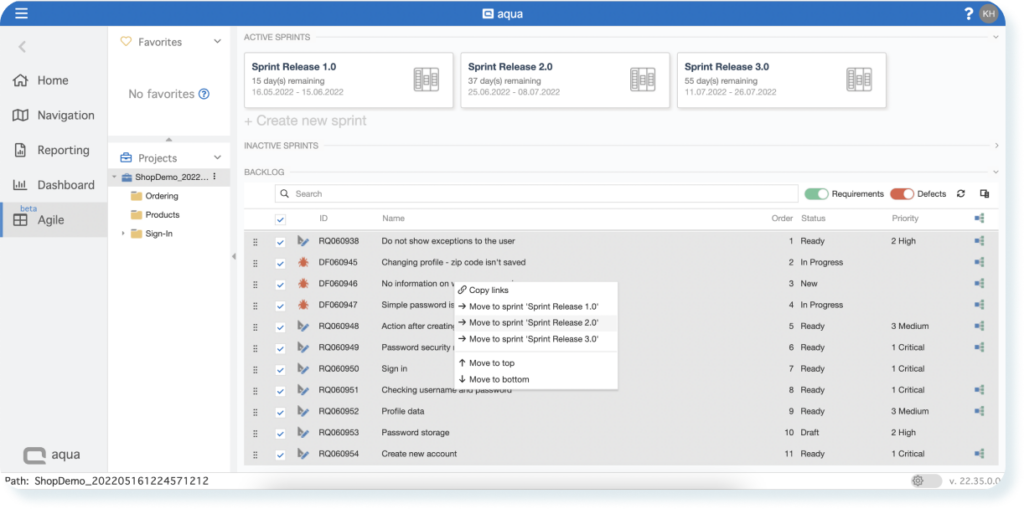Click Create new sprint
Screen dimensions: 1024x509
[305, 121]
